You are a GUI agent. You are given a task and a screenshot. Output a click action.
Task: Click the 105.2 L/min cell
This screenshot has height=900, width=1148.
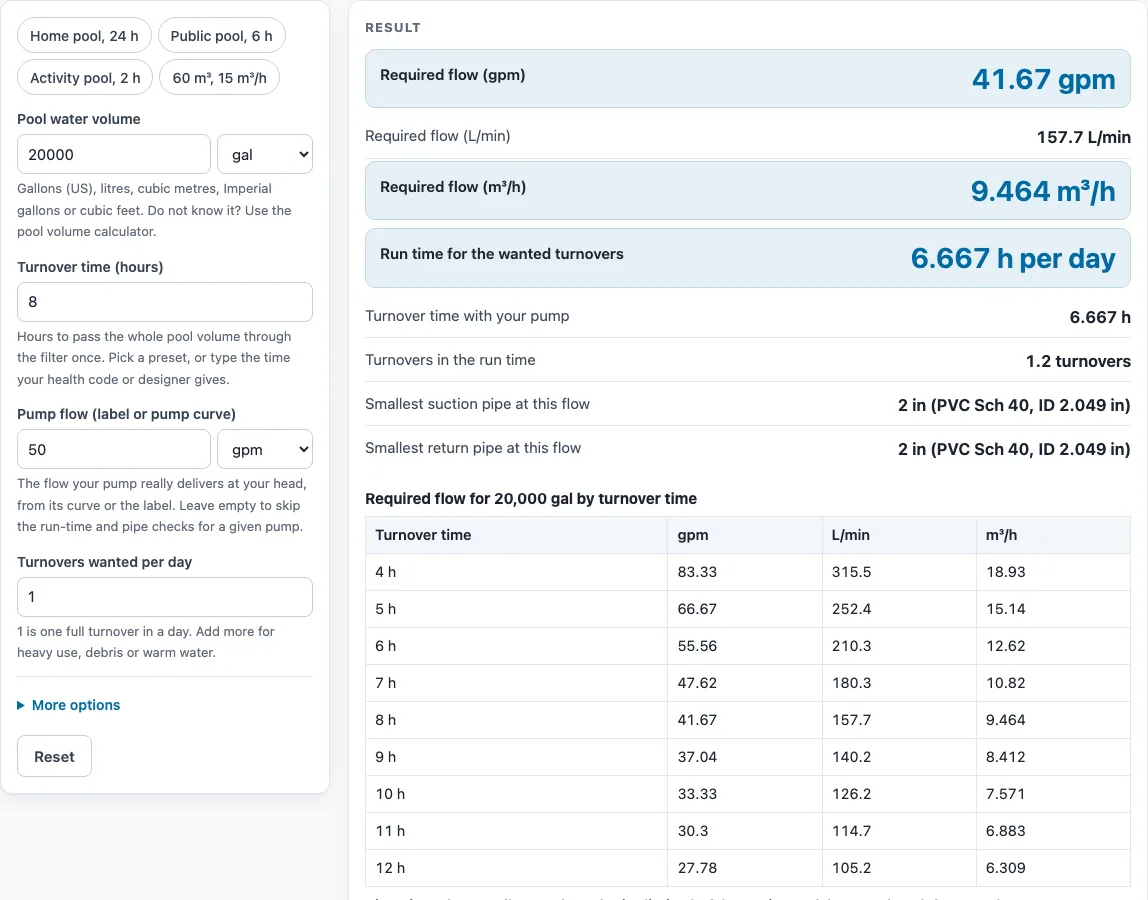tap(899, 868)
